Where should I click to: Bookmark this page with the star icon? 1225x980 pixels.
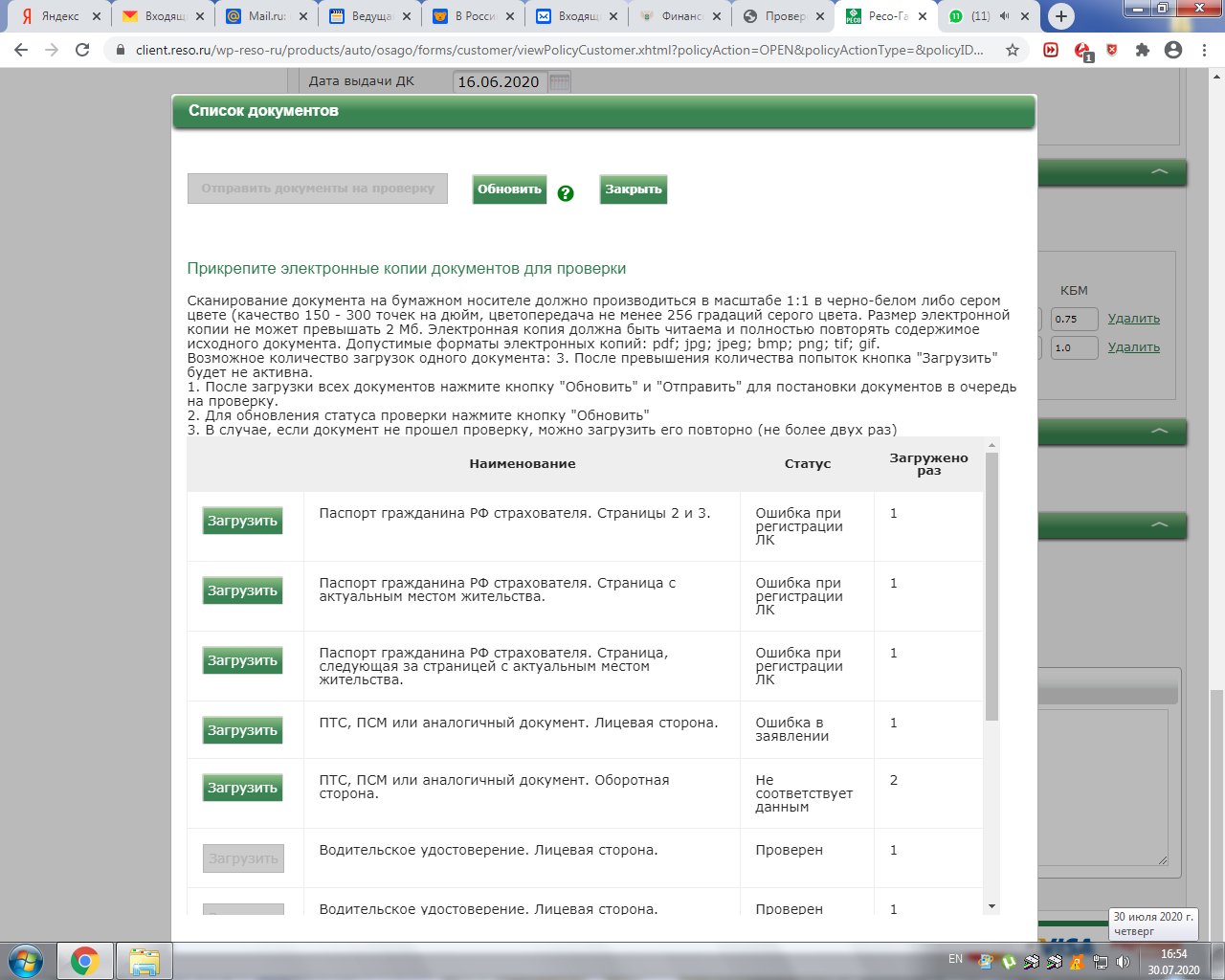pos(1013,50)
